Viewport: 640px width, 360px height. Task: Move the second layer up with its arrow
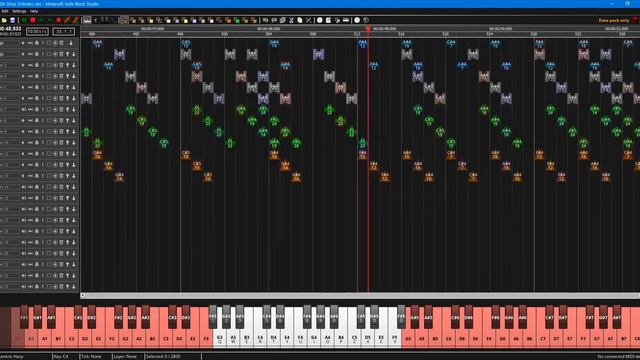point(67,54)
